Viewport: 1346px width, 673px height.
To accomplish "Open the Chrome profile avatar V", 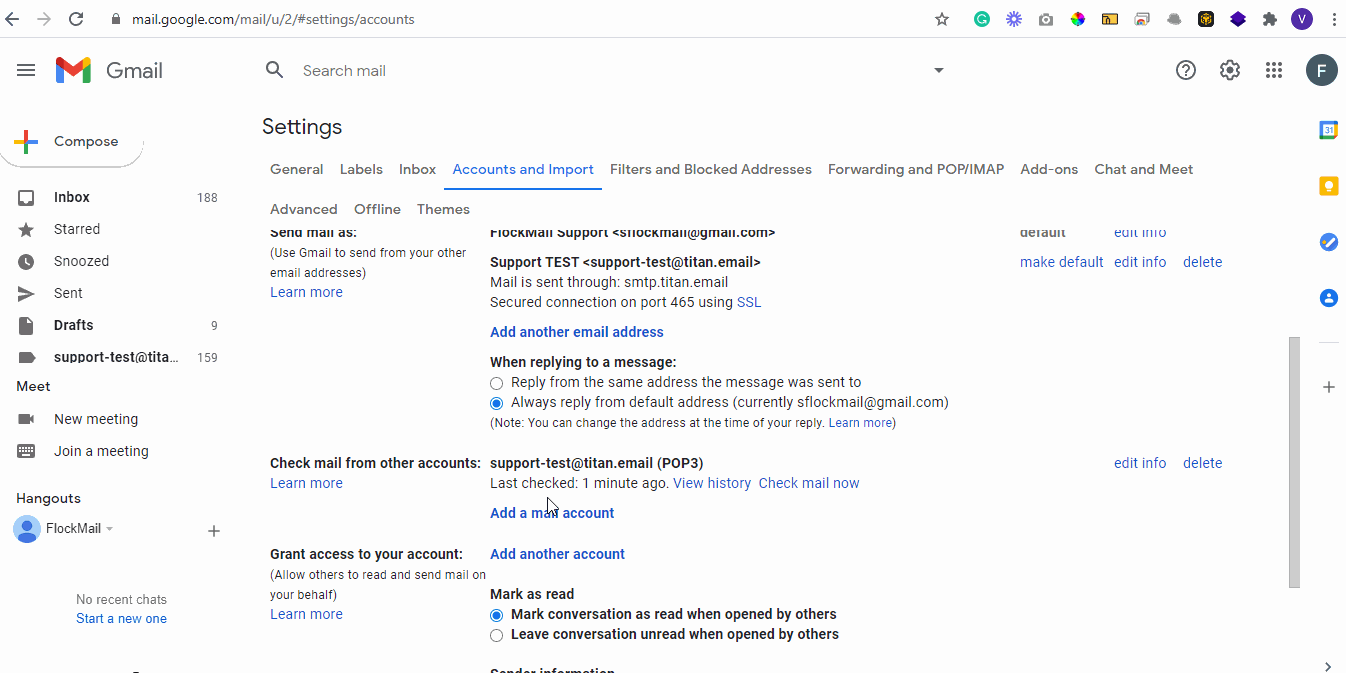I will click(x=1302, y=19).
